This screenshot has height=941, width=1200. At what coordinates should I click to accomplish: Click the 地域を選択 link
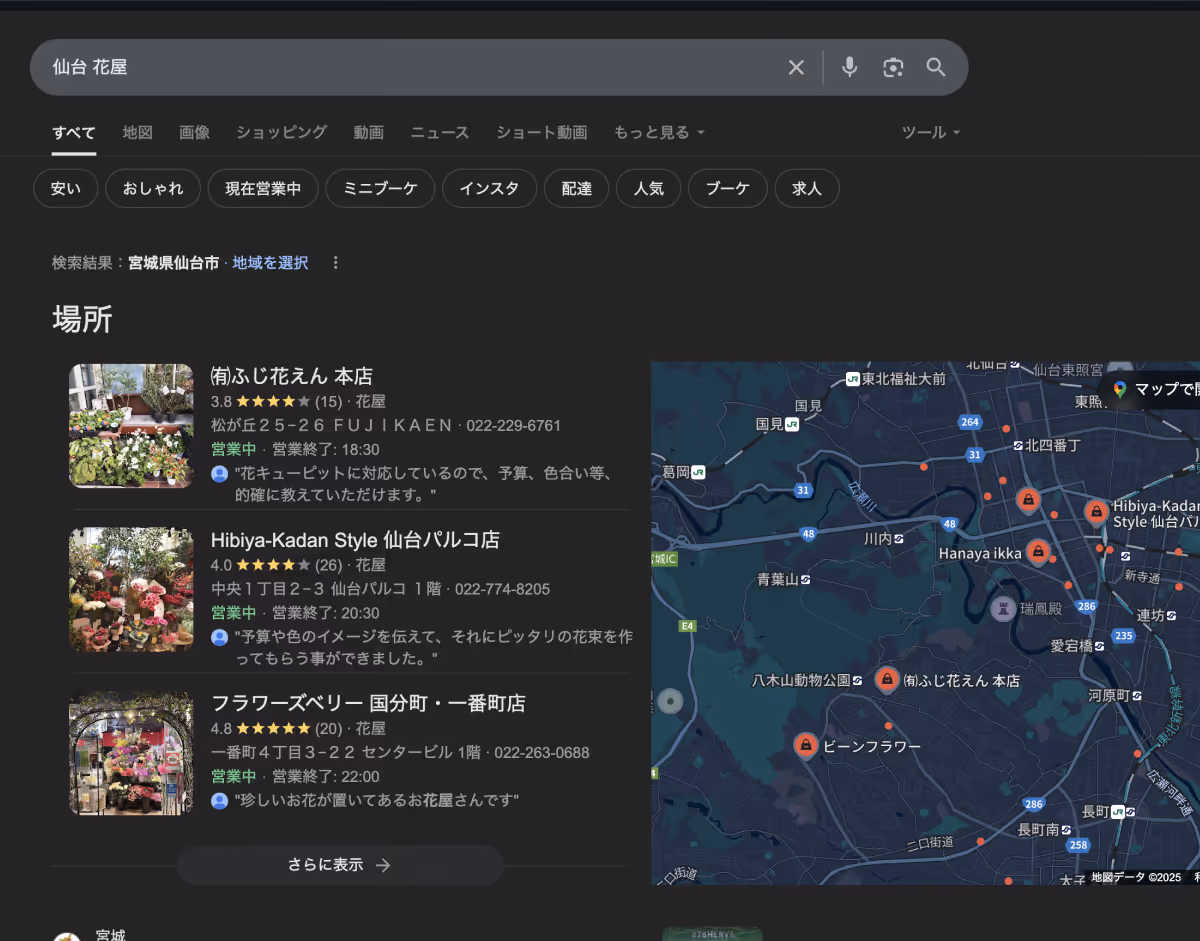click(271, 263)
